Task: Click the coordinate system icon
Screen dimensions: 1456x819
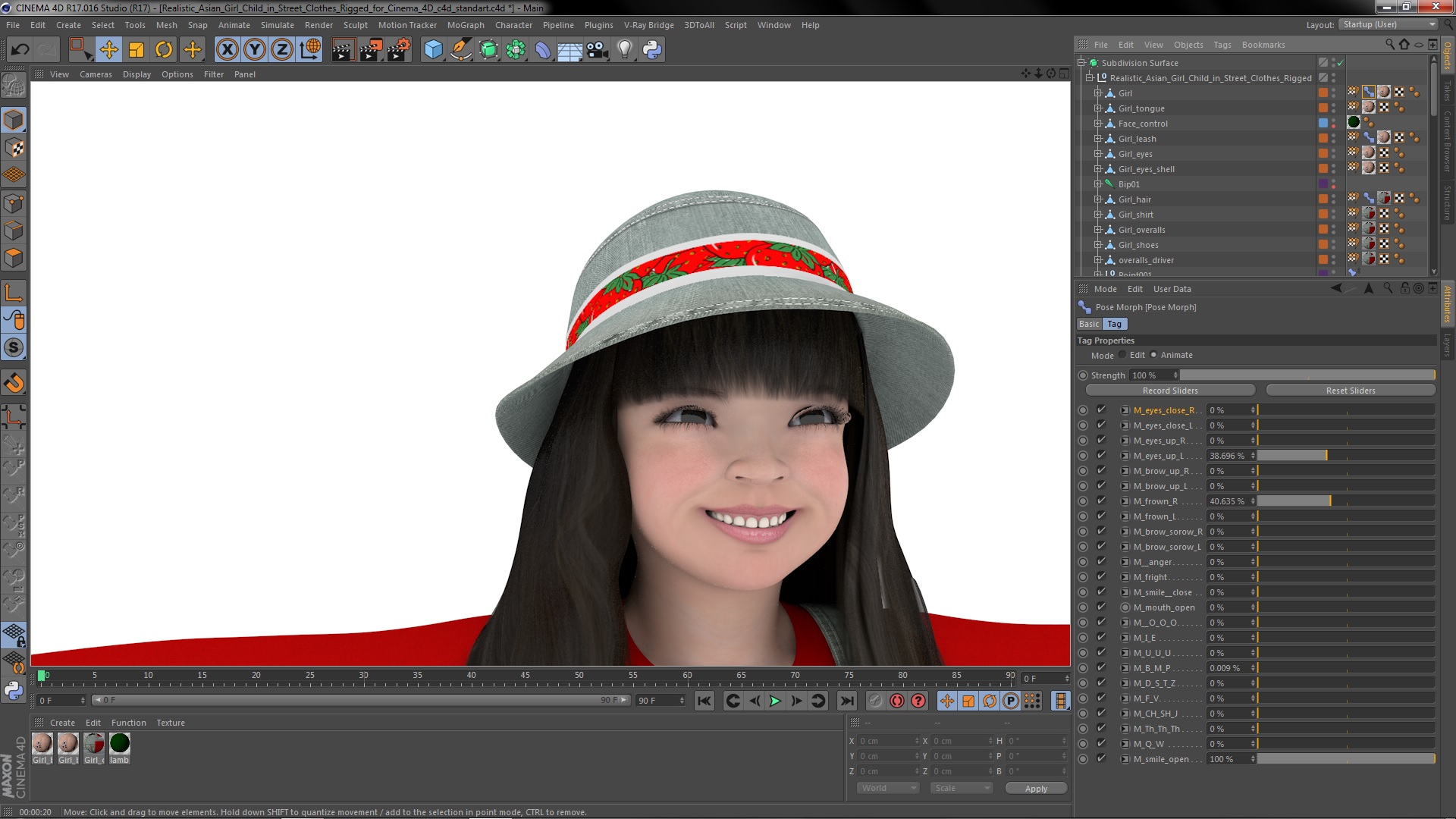Action: pos(310,50)
